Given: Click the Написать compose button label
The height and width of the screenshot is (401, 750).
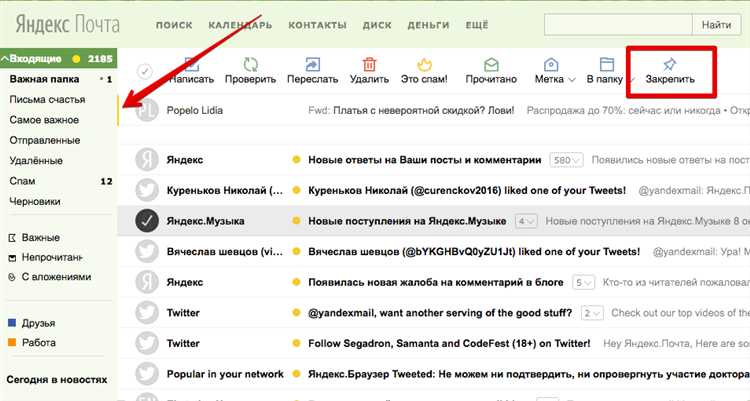Looking at the screenshot, I should click(191, 79).
